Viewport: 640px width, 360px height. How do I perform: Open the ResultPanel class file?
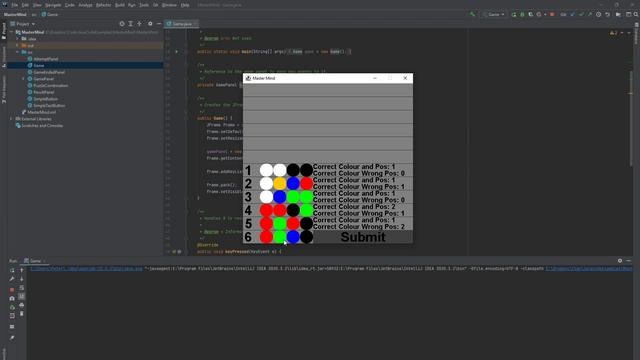44,92
